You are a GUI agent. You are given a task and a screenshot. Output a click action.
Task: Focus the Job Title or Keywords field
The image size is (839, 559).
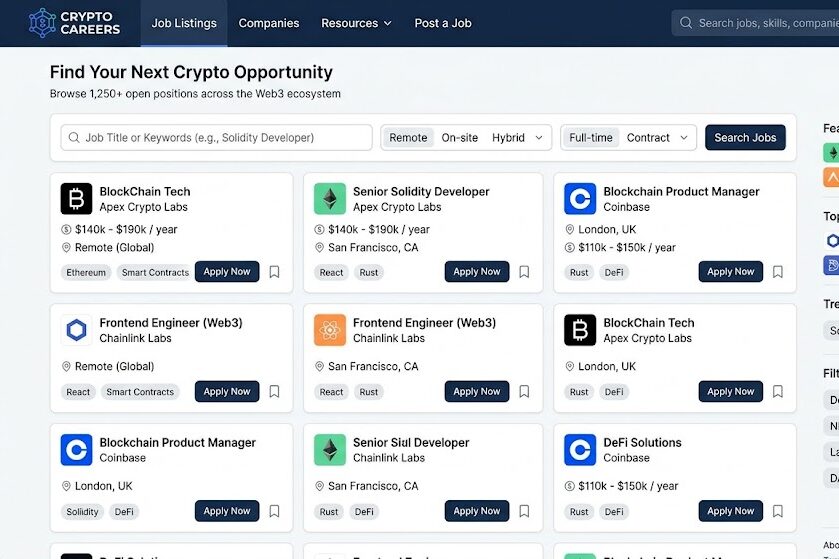click(x=216, y=137)
